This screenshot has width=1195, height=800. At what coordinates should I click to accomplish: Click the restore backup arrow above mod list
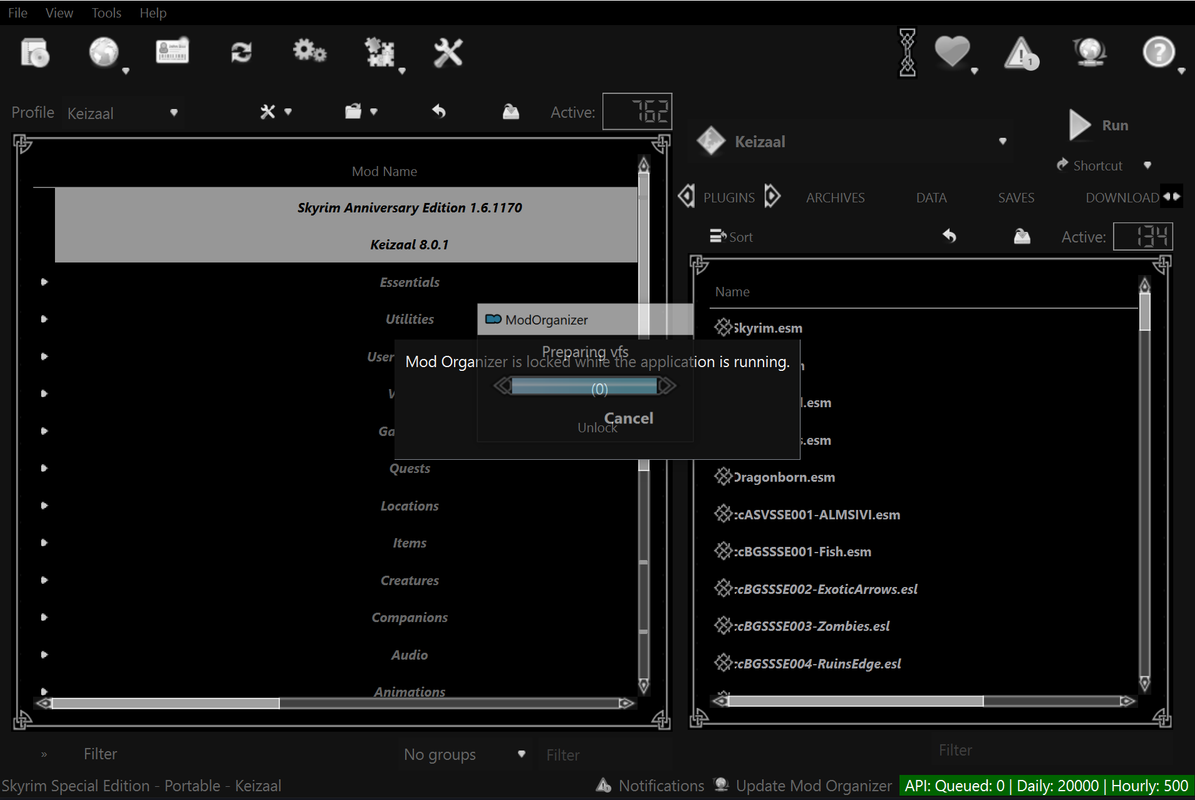[x=439, y=112]
